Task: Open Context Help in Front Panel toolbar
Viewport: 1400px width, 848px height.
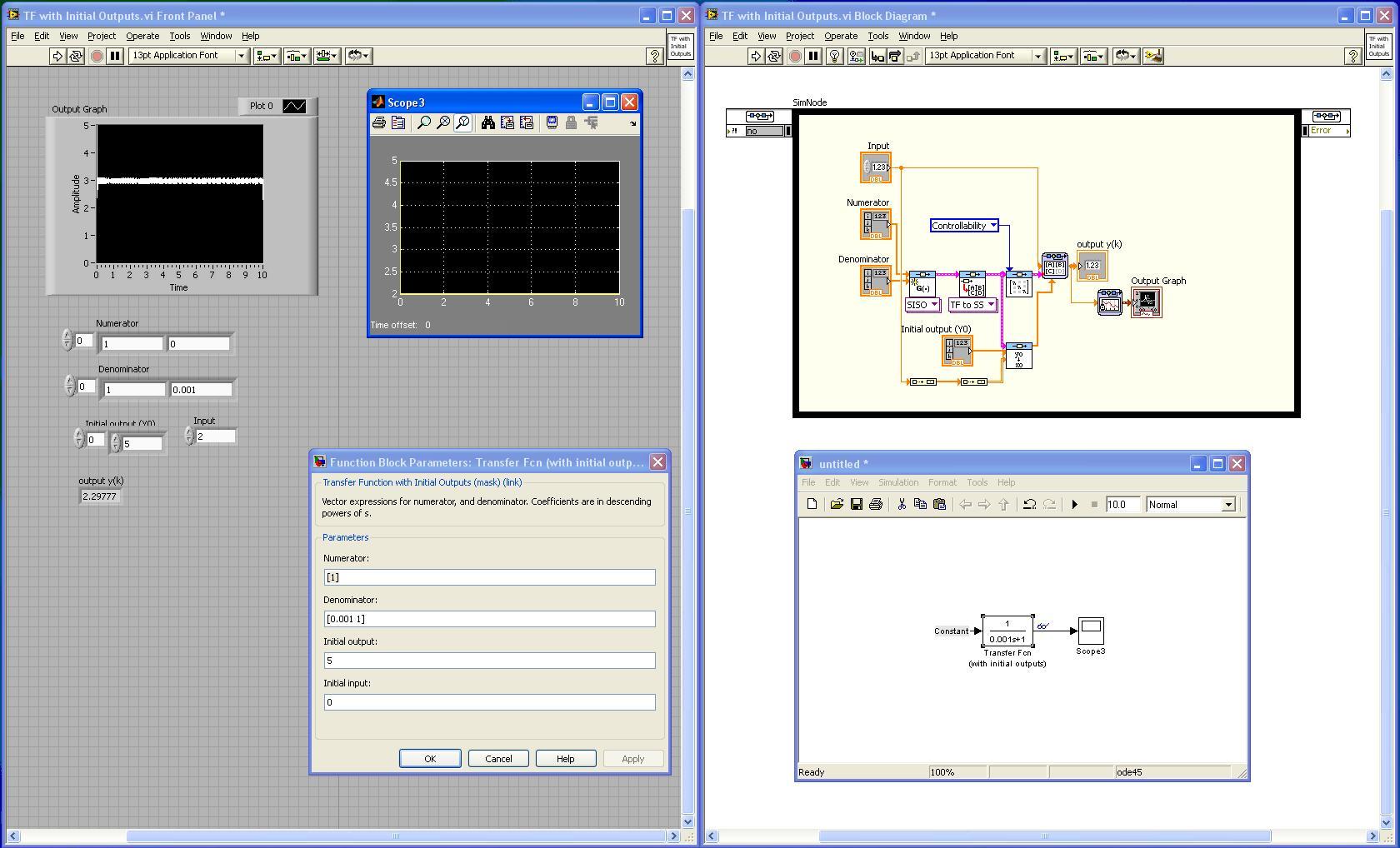Action: pyautogui.click(x=654, y=56)
